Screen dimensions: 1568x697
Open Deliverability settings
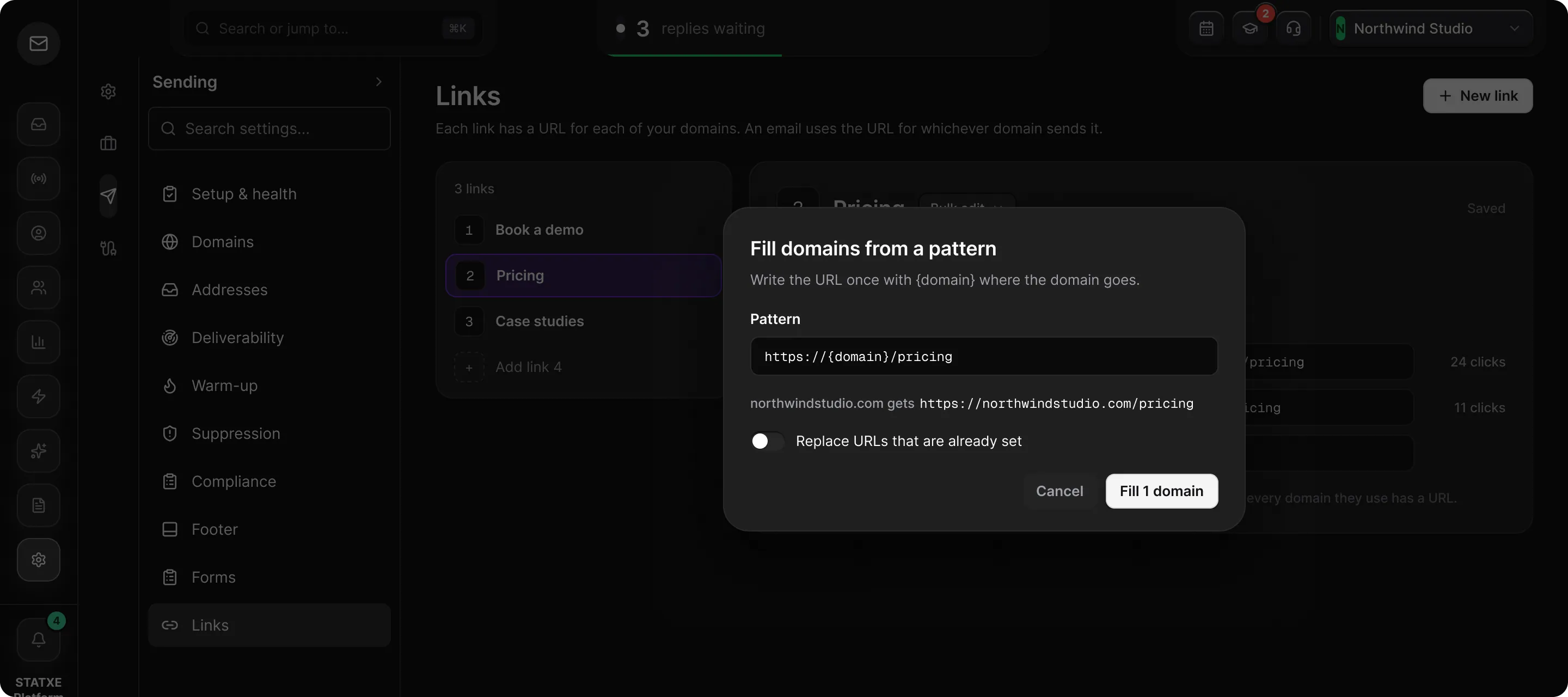[269, 338]
